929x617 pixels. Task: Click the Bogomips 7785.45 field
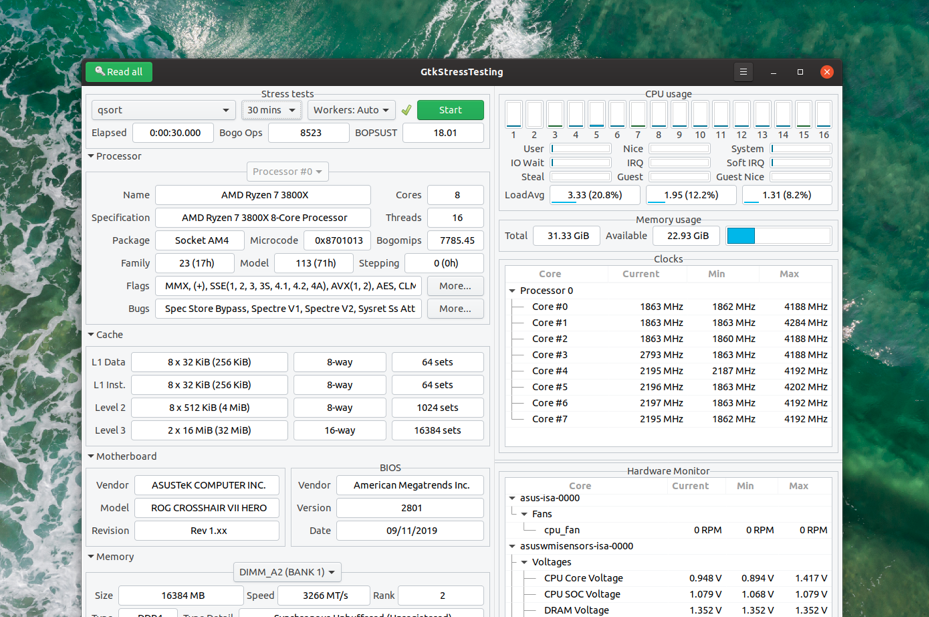coord(455,240)
